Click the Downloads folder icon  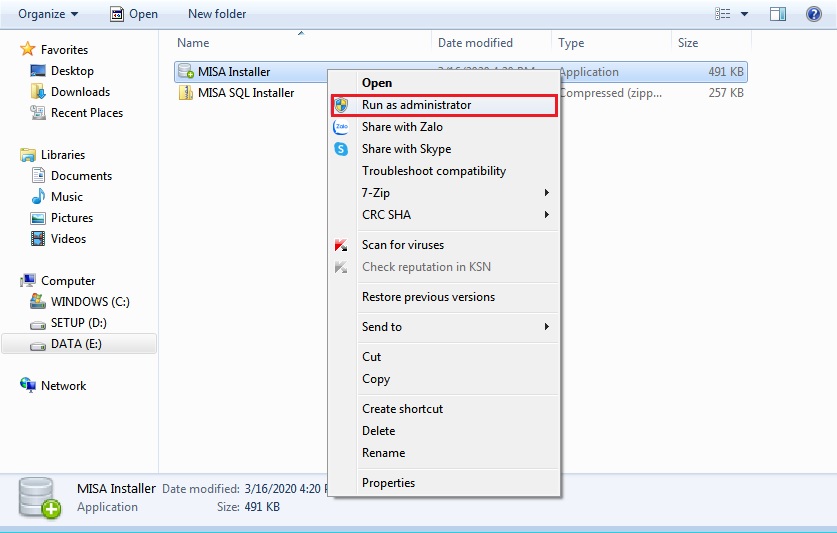point(38,92)
